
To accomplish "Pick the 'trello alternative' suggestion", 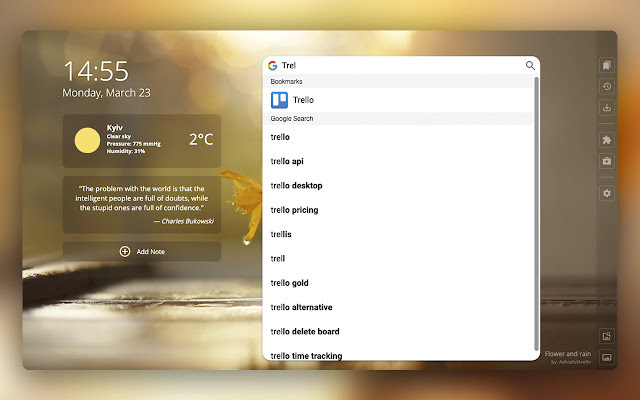I will click(x=398, y=307).
